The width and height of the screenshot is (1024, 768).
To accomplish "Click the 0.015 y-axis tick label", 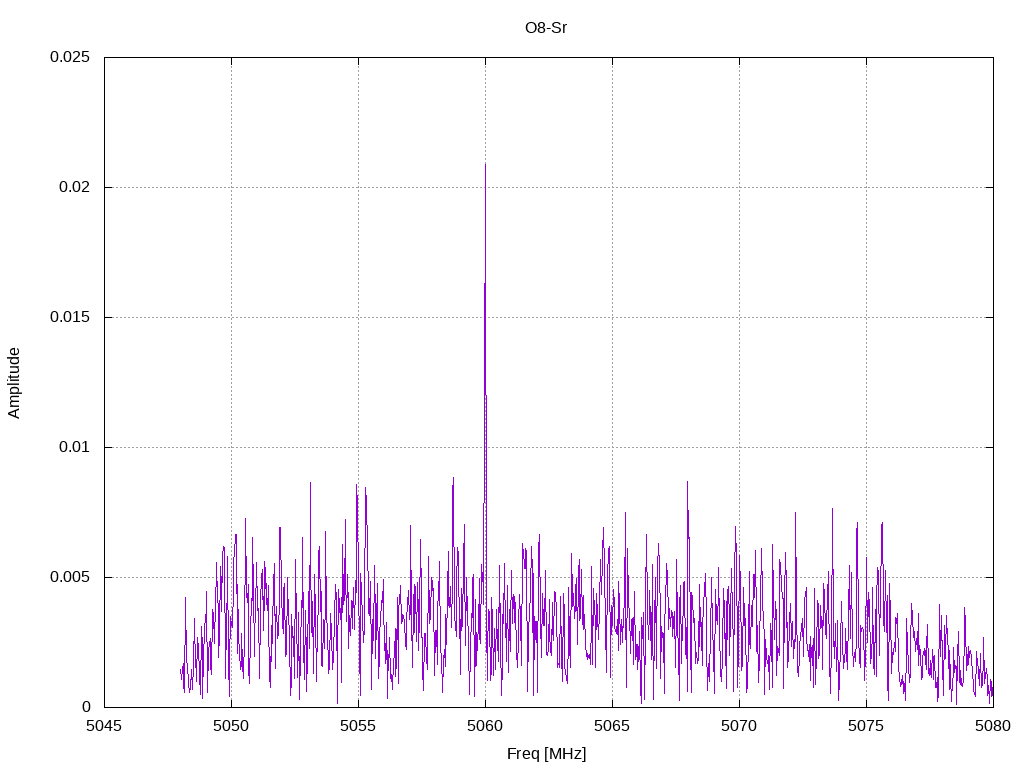I will point(70,317).
